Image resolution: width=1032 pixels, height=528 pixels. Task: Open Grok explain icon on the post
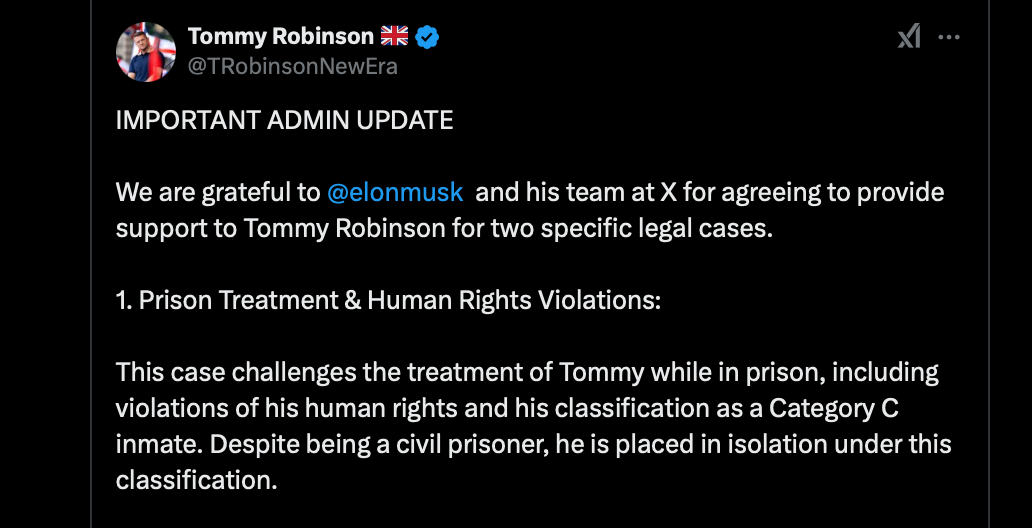pos(908,38)
